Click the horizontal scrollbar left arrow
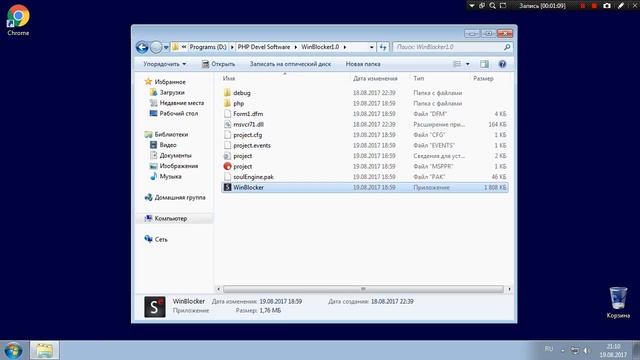 (218, 289)
